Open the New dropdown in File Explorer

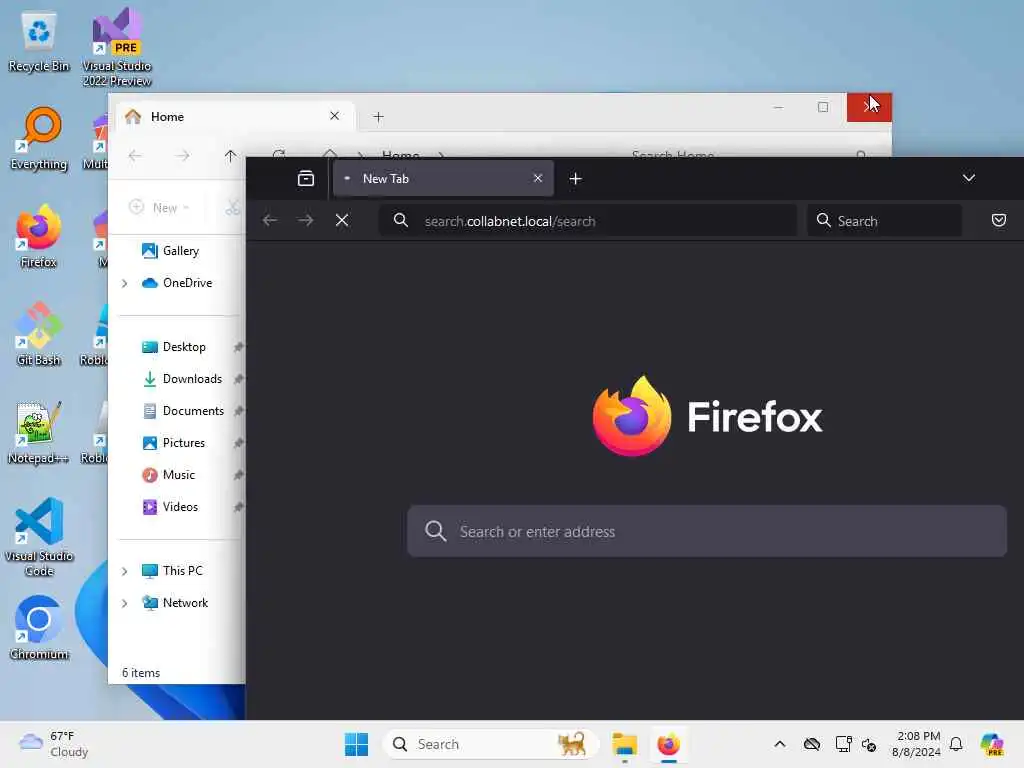coord(159,208)
